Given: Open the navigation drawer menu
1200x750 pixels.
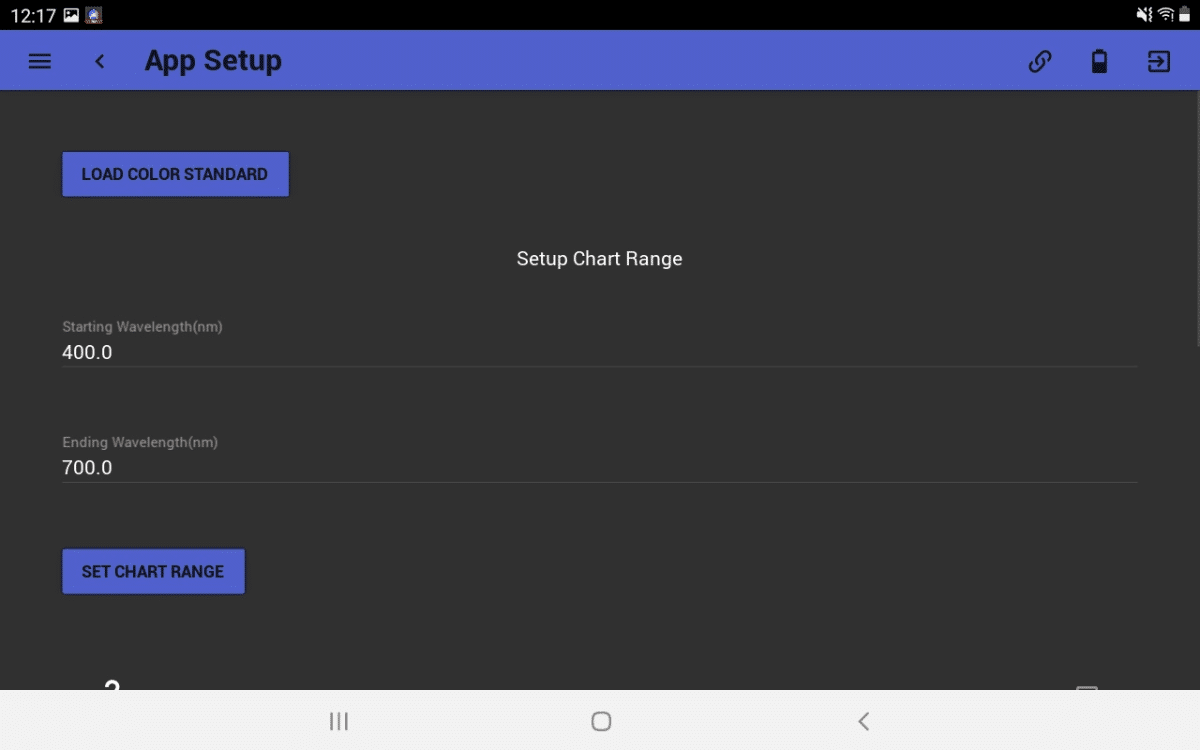Looking at the screenshot, I should coord(39,60).
